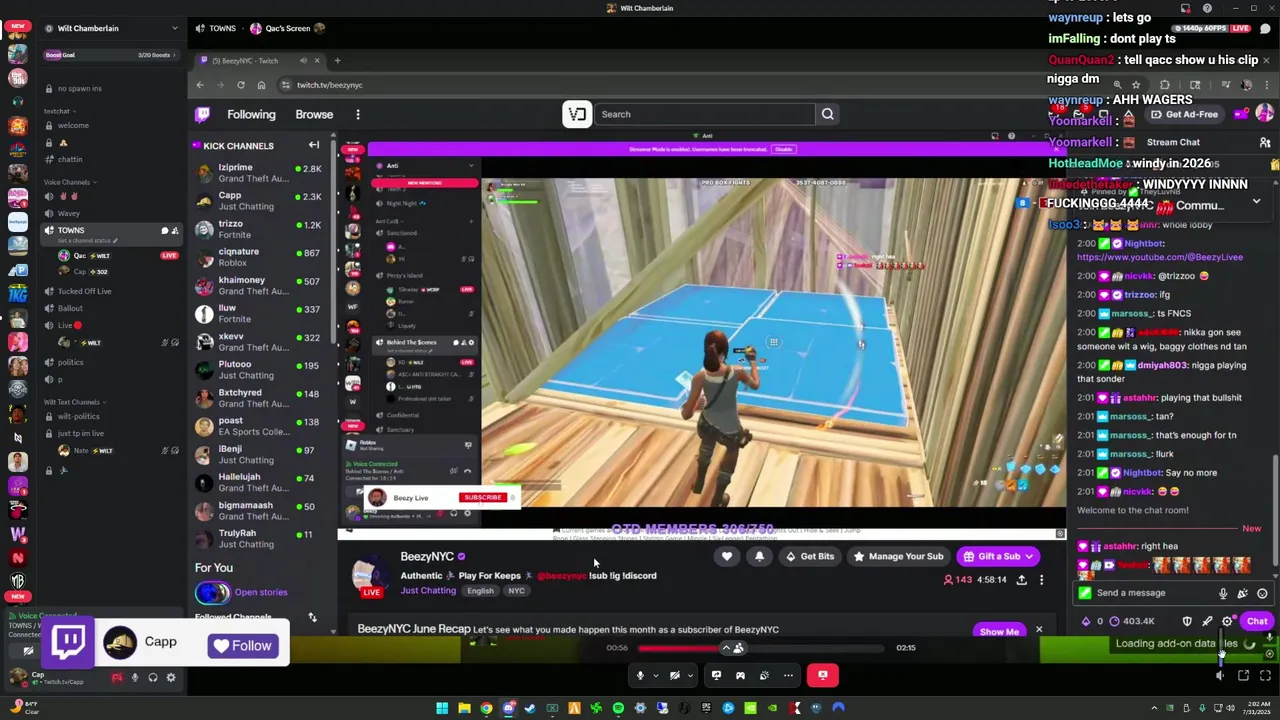Open more options ellipsis in call controls

(x=788, y=675)
